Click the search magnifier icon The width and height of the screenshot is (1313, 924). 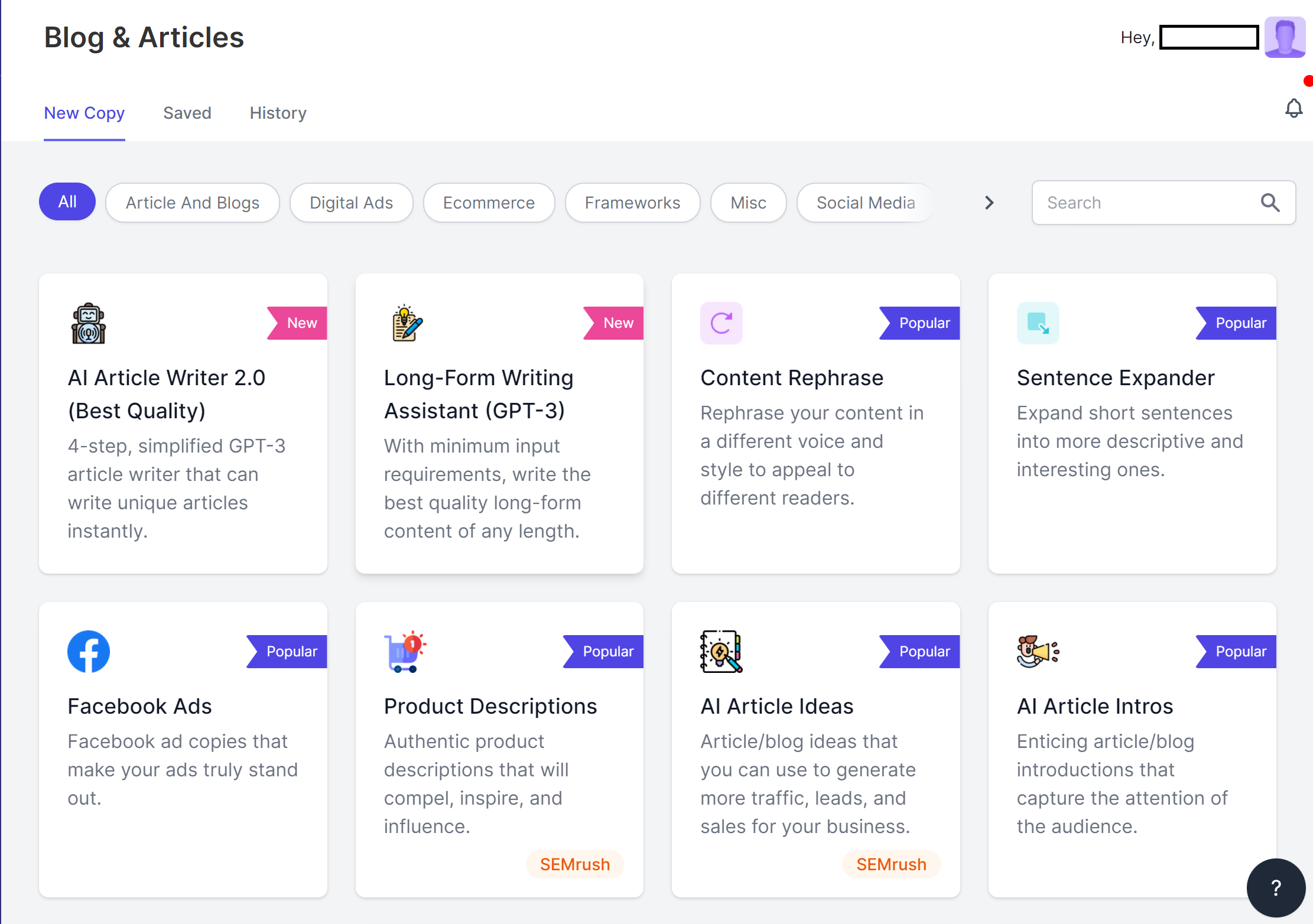tap(1270, 203)
